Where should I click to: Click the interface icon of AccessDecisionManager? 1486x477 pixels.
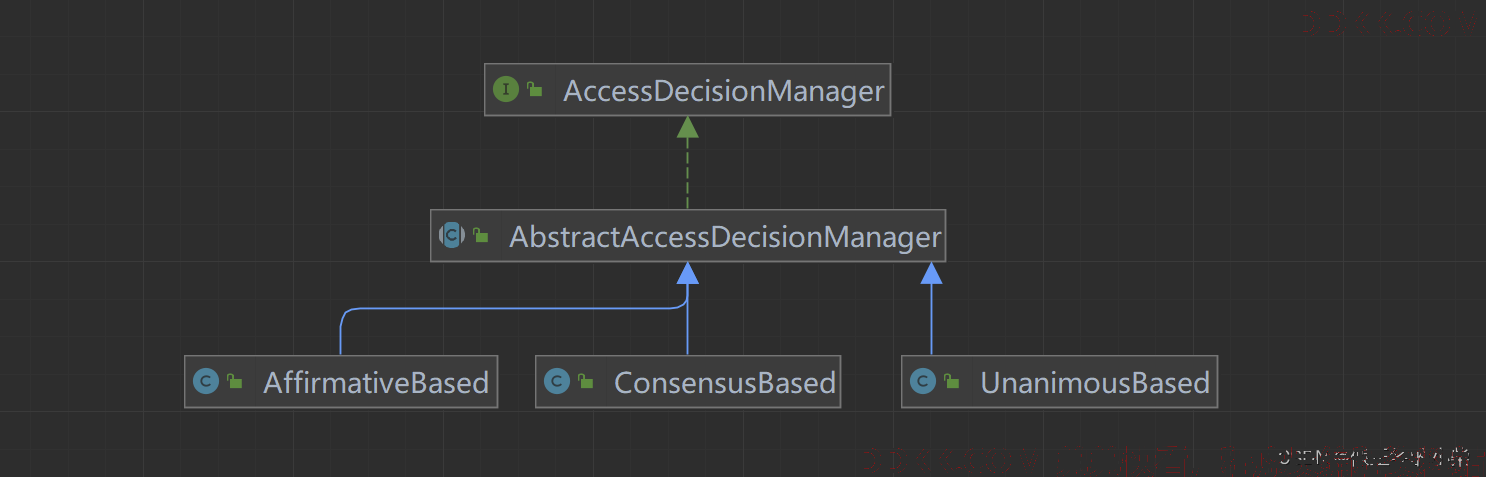tap(506, 90)
